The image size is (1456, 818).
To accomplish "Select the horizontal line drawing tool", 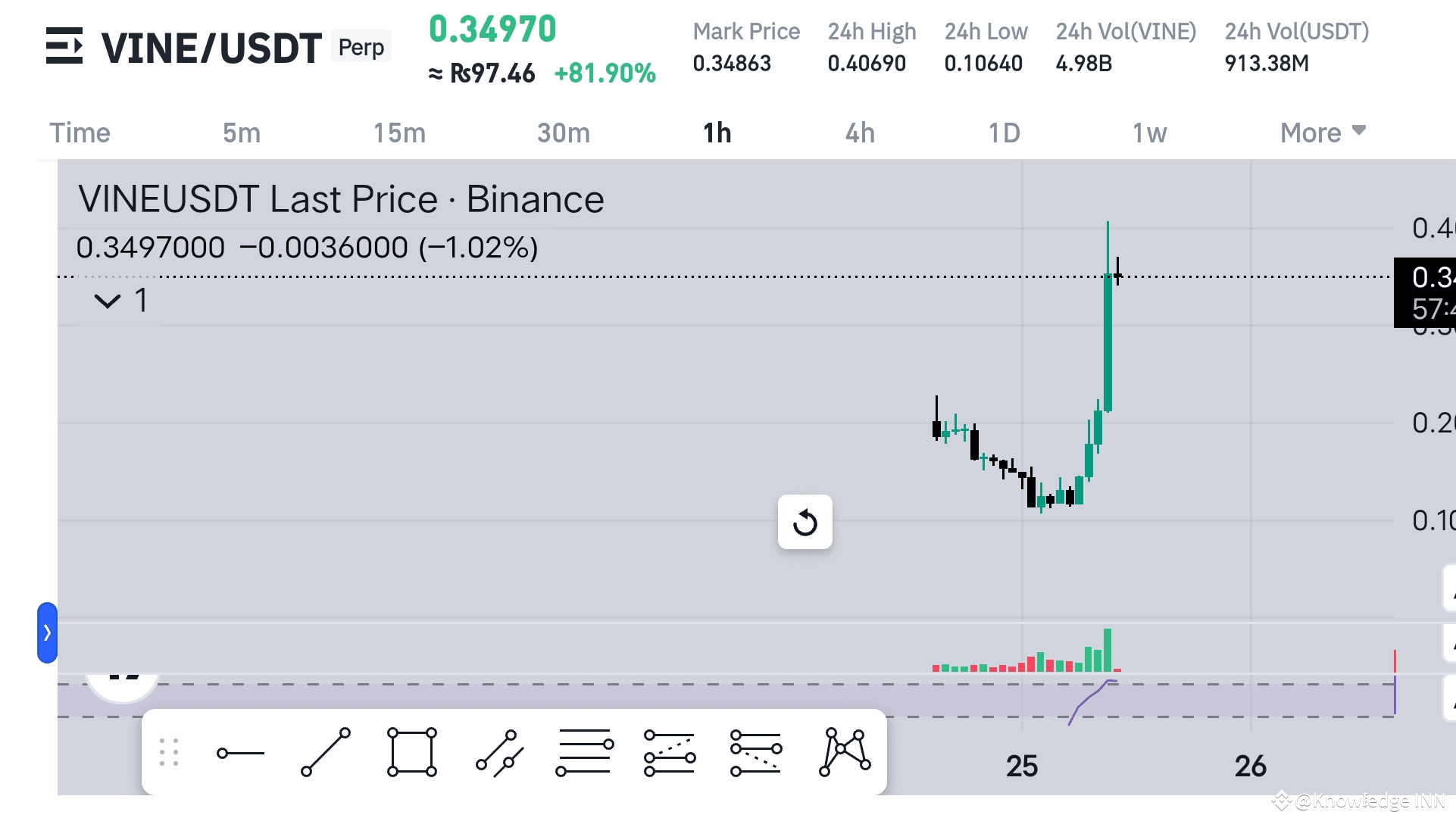I will [240, 753].
